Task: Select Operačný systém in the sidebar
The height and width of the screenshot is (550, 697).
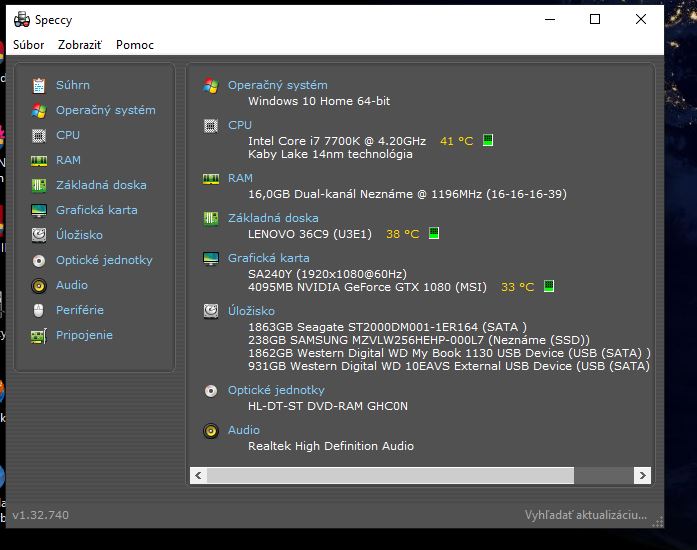Action: (106, 110)
